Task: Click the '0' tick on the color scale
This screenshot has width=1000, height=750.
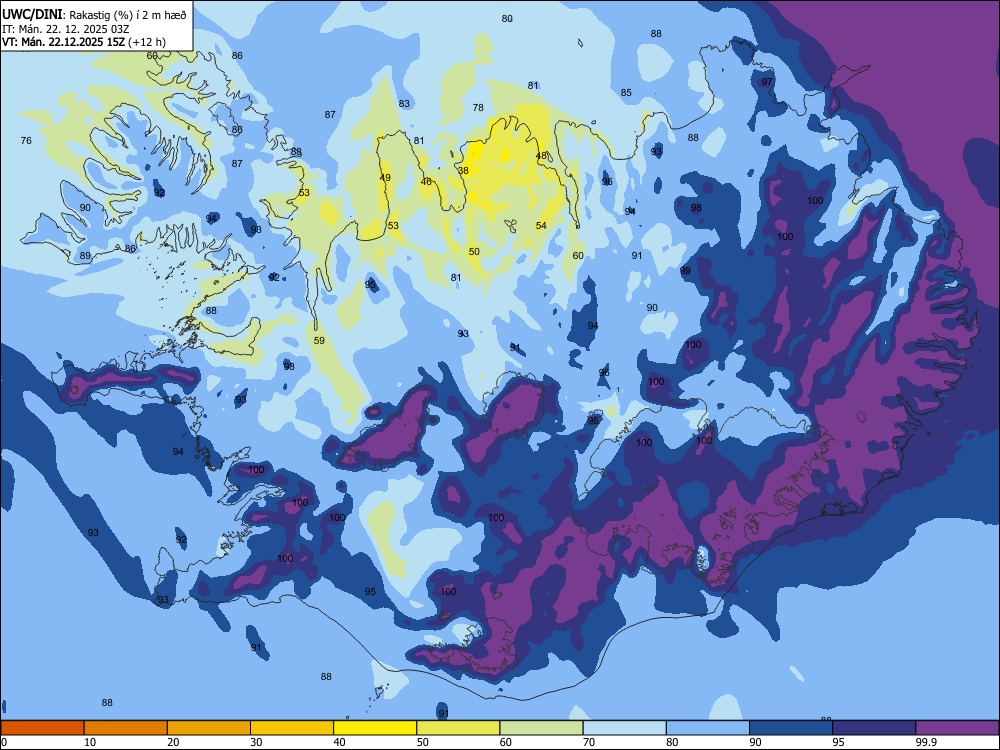Action: [4, 742]
